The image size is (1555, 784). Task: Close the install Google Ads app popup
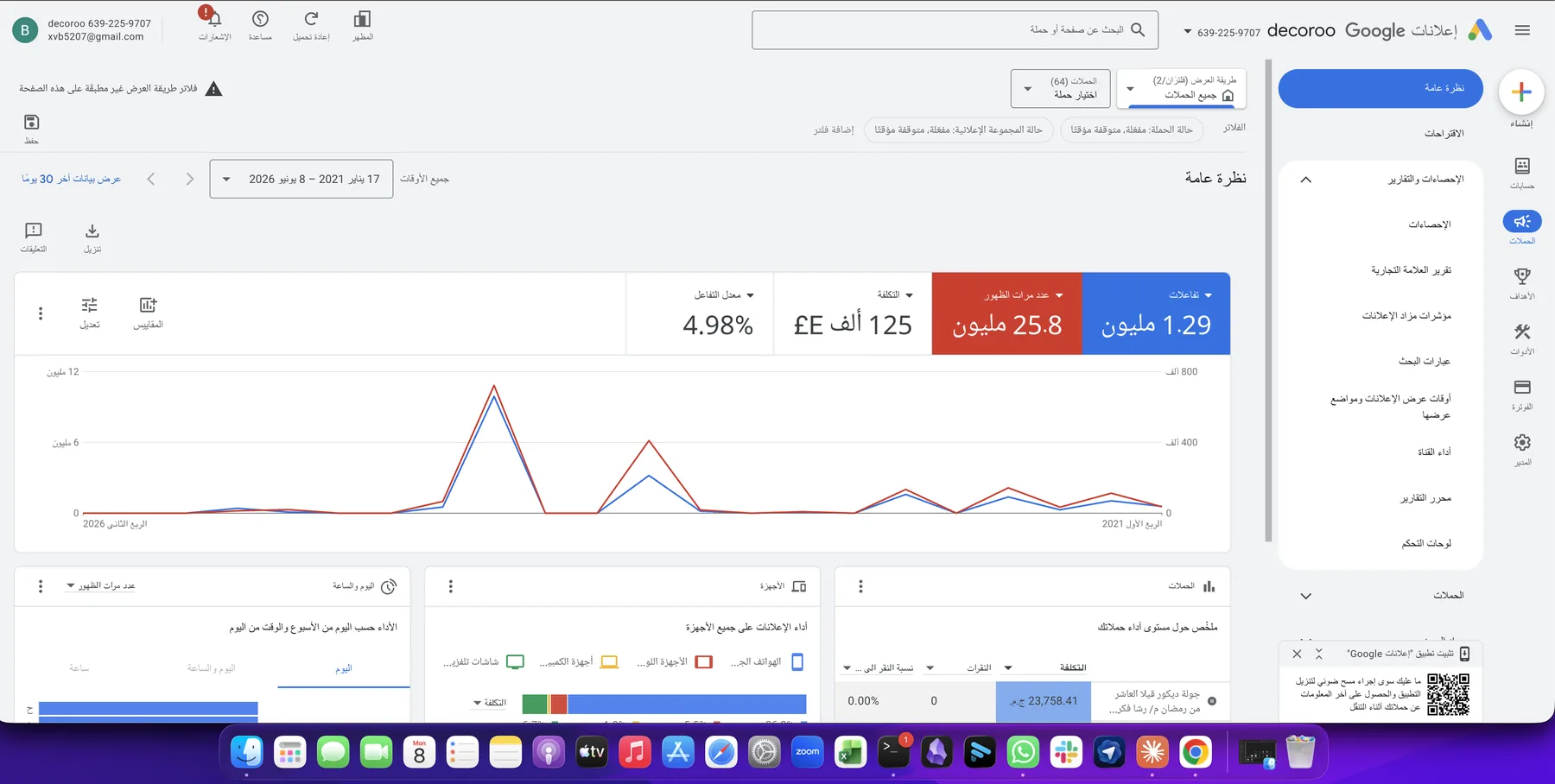coord(1297,654)
